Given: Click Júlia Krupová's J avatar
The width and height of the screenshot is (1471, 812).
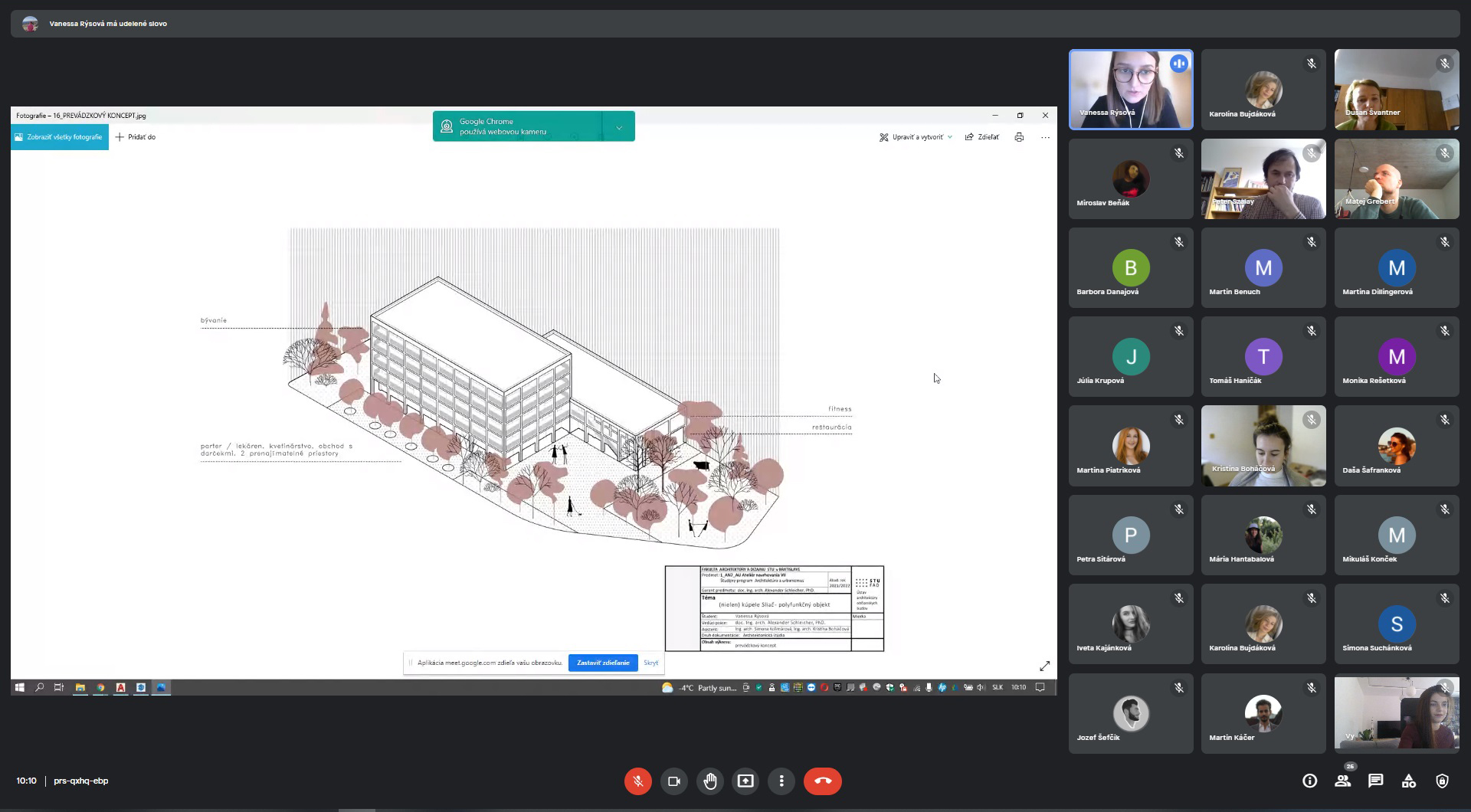Looking at the screenshot, I should 1131,356.
